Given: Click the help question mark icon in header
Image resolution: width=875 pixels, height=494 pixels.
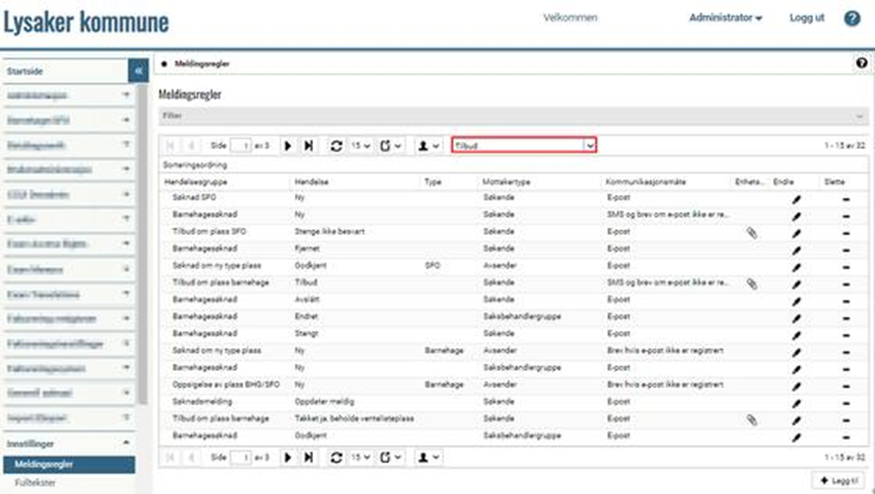Looking at the screenshot, I should tap(852, 19).
